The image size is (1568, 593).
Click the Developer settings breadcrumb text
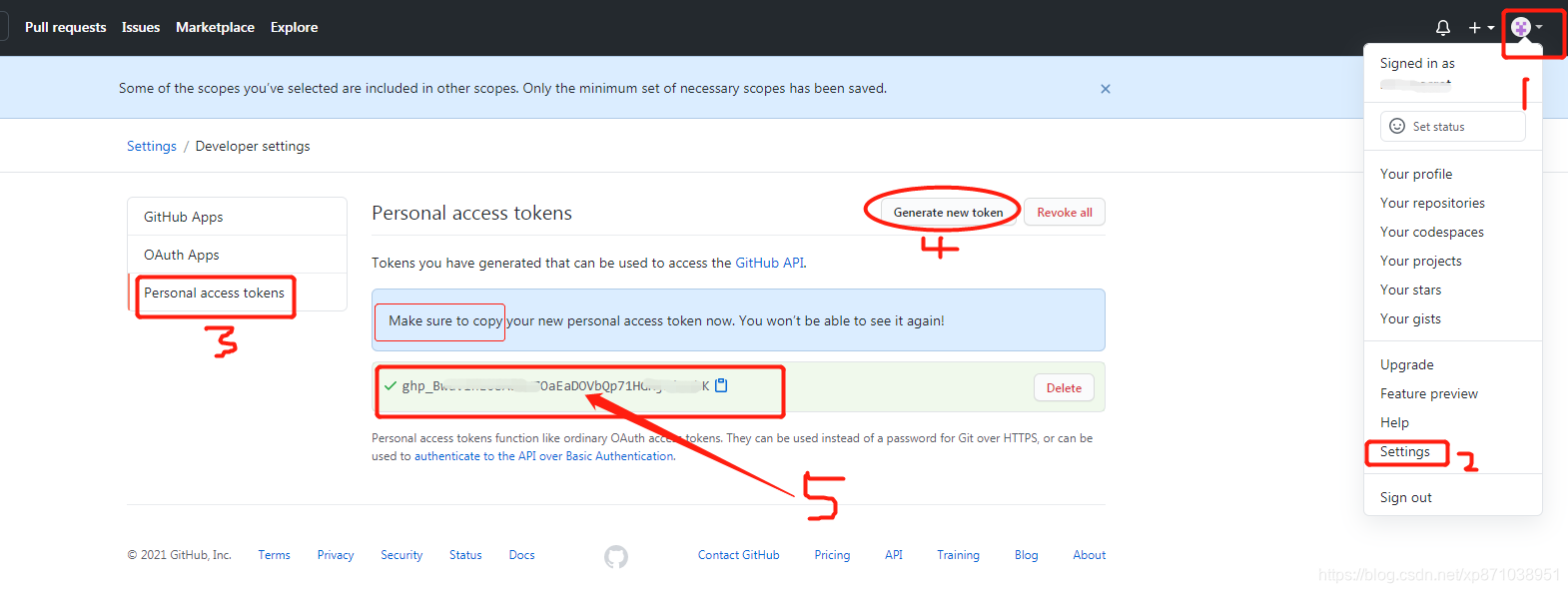coord(253,146)
